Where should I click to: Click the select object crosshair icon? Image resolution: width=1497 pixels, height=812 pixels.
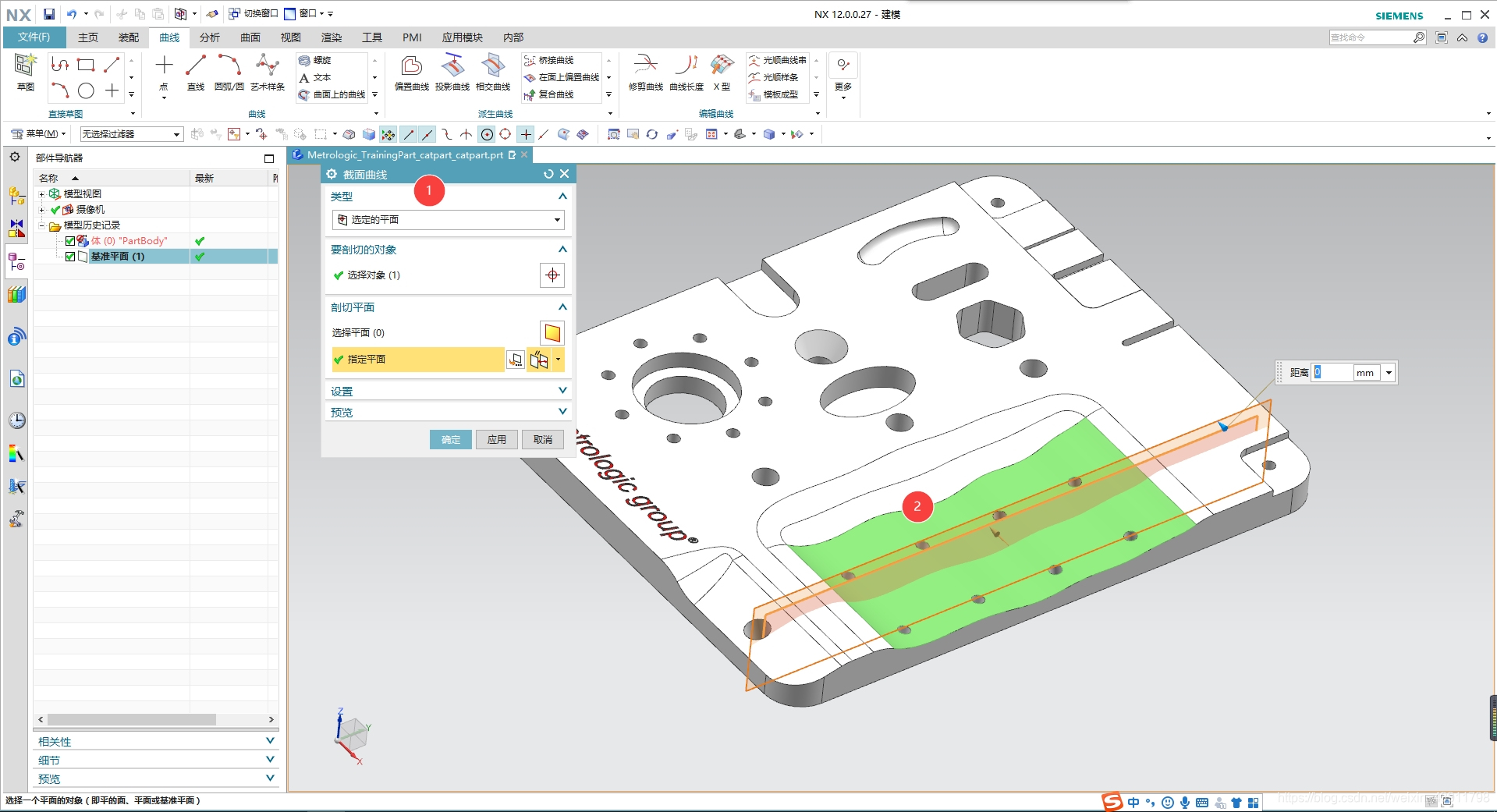(552, 275)
